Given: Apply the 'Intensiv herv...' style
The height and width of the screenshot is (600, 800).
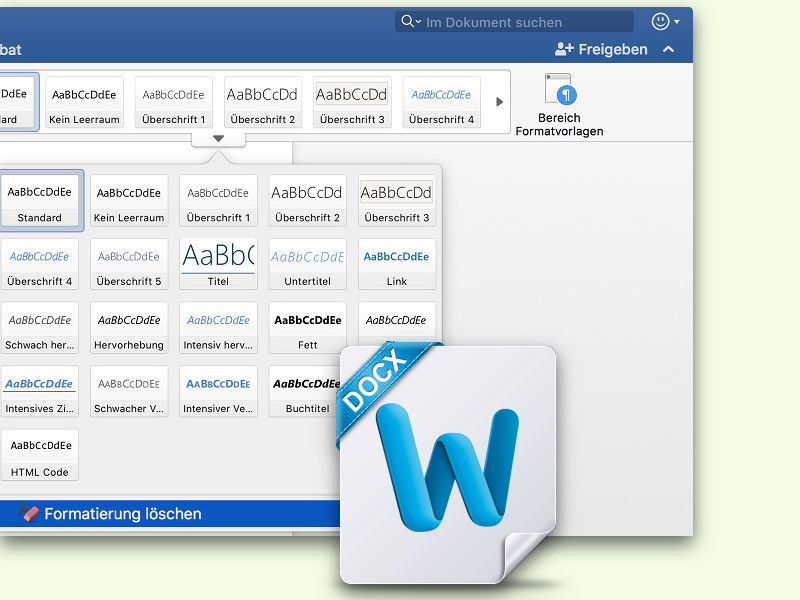Looking at the screenshot, I should [x=218, y=328].
